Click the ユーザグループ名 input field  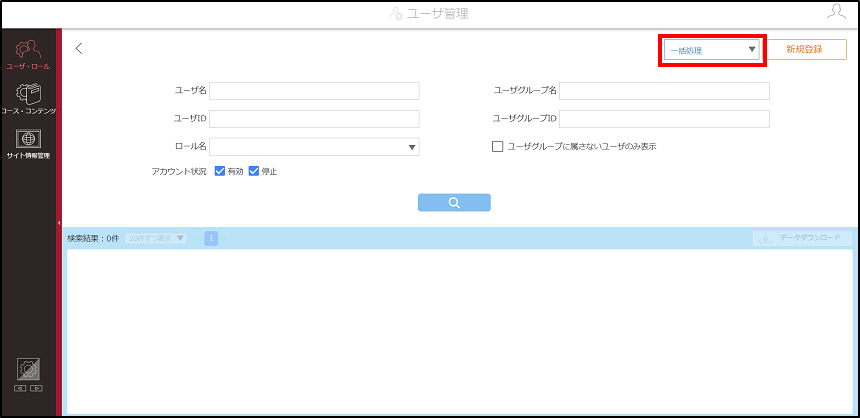point(664,91)
